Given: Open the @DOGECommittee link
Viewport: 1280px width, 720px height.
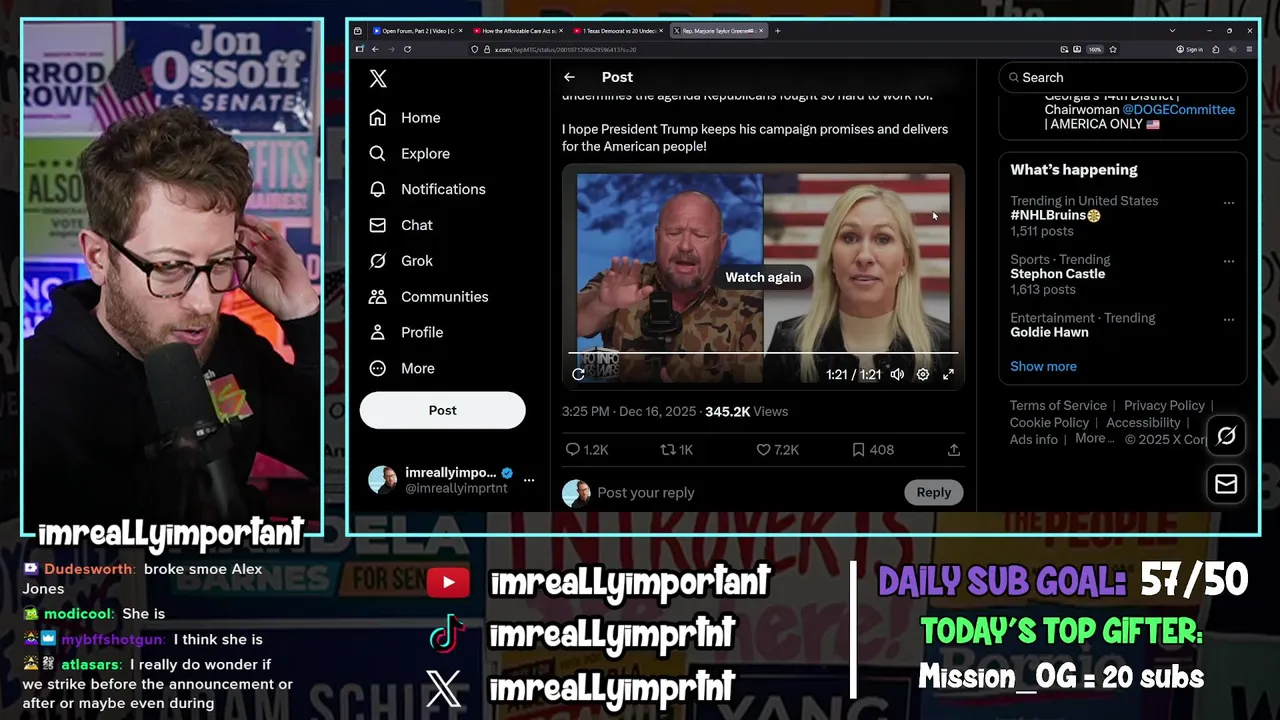Looking at the screenshot, I should pyautogui.click(x=1178, y=109).
